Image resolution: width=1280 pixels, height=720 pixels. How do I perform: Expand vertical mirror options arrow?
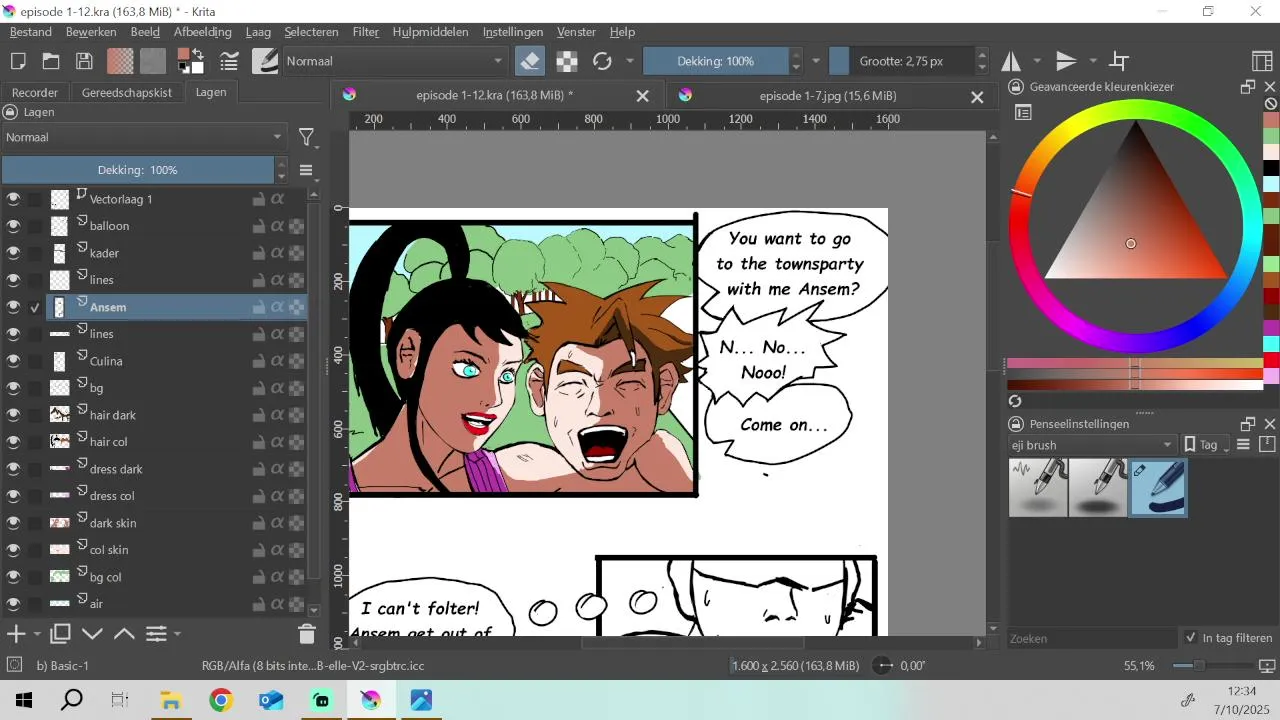coord(1093,61)
